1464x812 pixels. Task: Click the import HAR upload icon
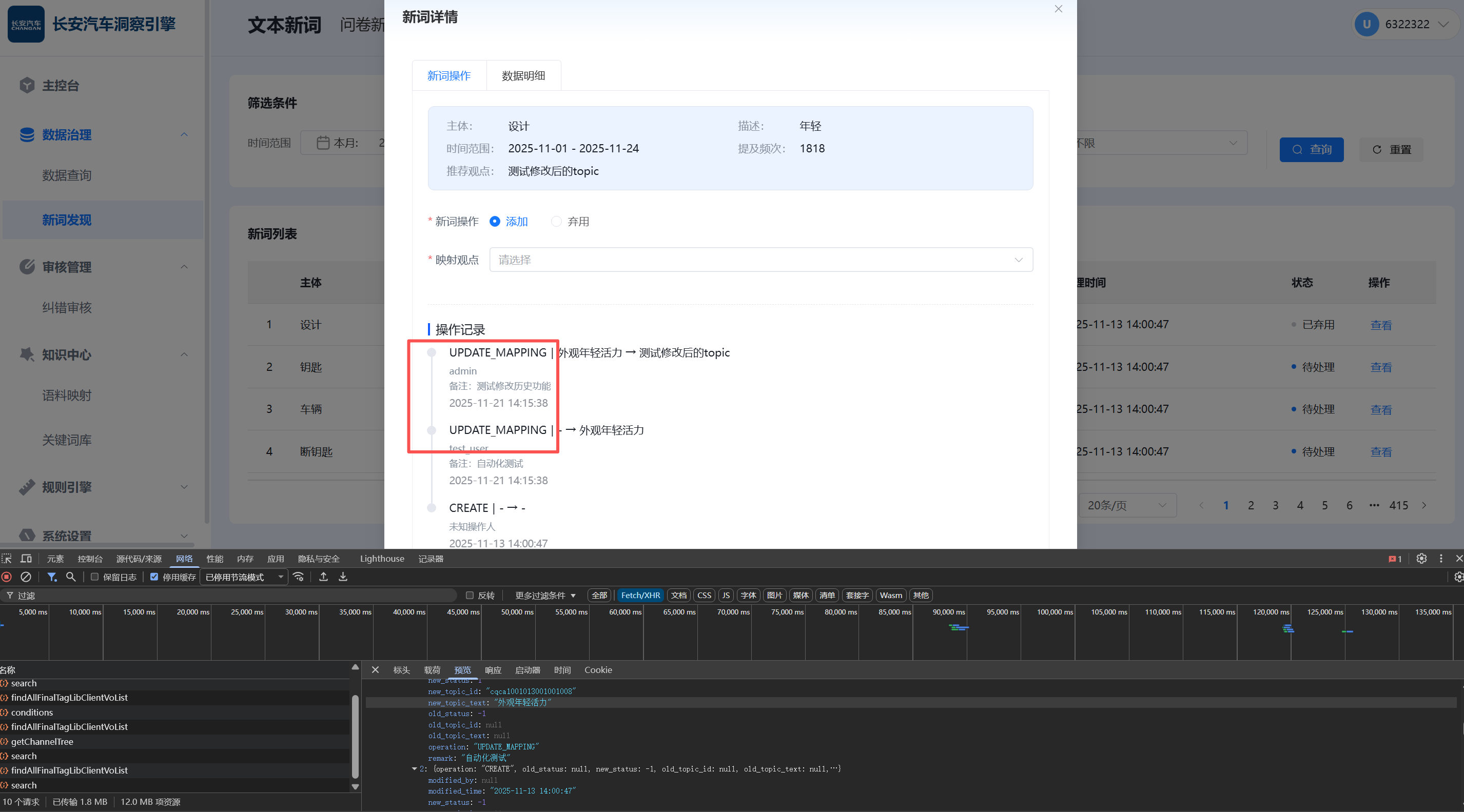pos(323,577)
